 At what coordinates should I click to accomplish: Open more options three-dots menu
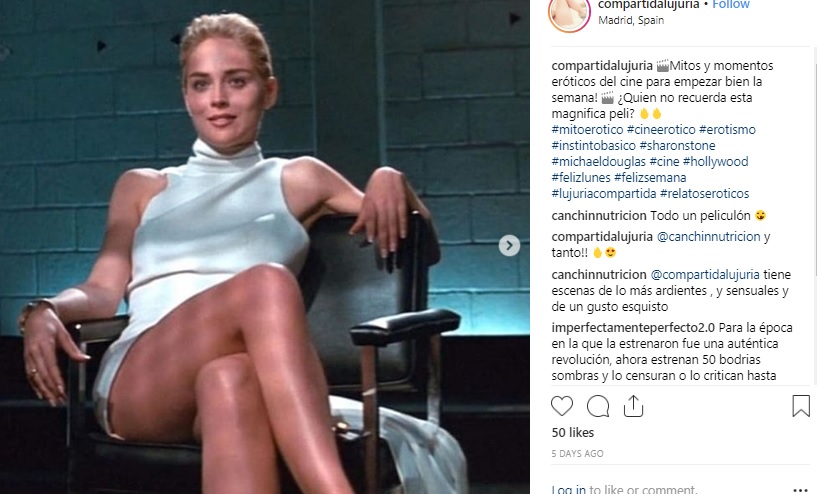point(800,490)
